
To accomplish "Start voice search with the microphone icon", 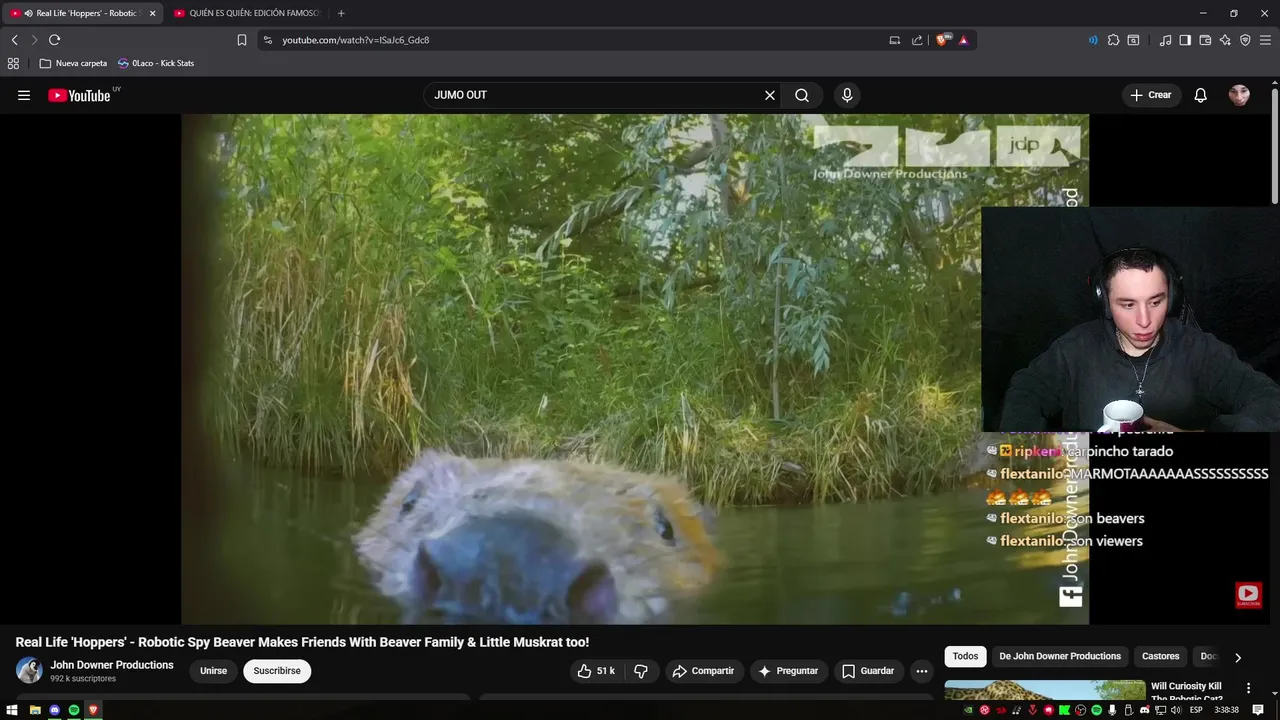I will [x=847, y=95].
